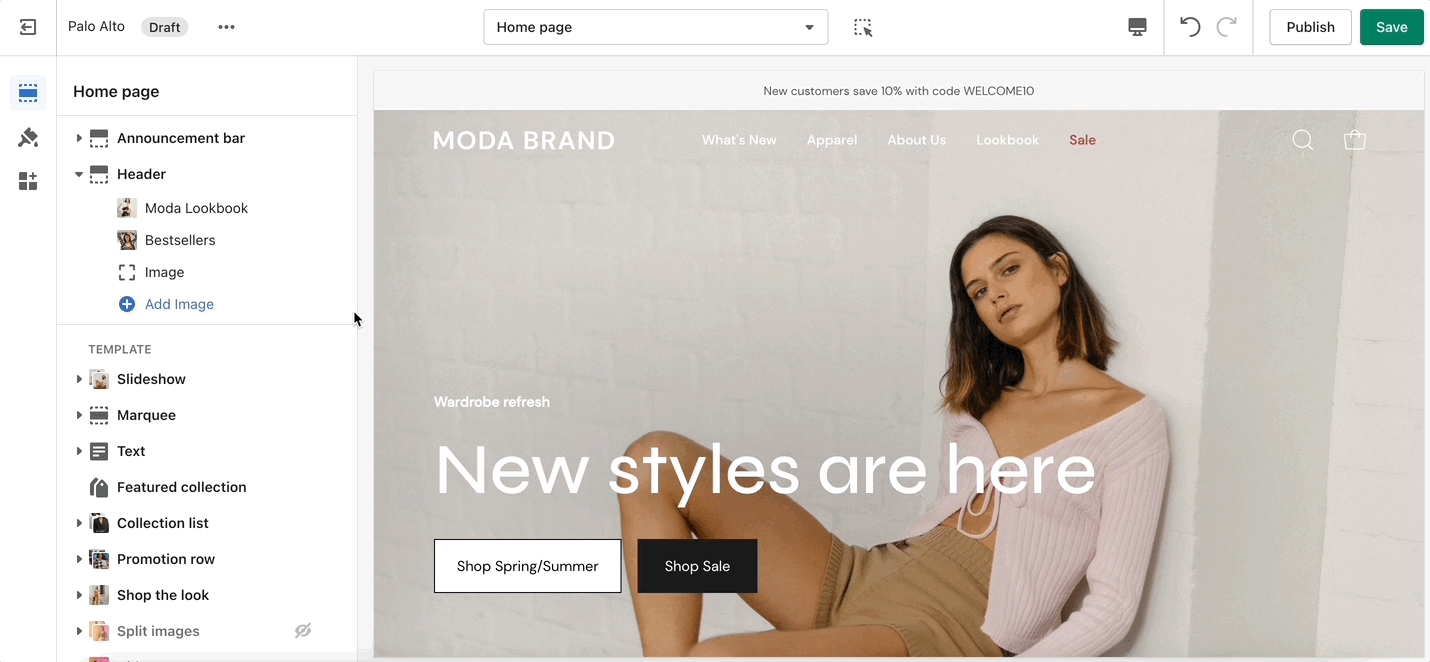Expand the Announcement bar section

[79, 138]
